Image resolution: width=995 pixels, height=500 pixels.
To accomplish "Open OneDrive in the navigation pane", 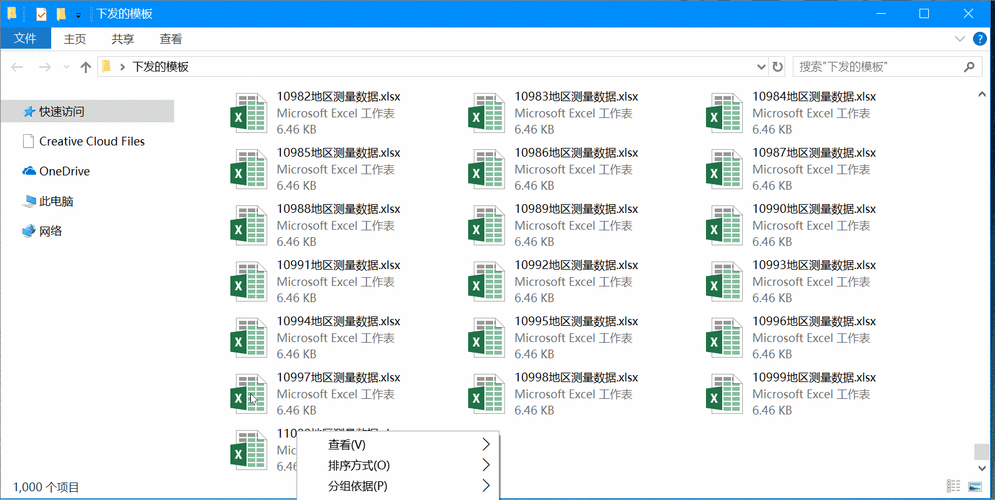I will 64,171.
